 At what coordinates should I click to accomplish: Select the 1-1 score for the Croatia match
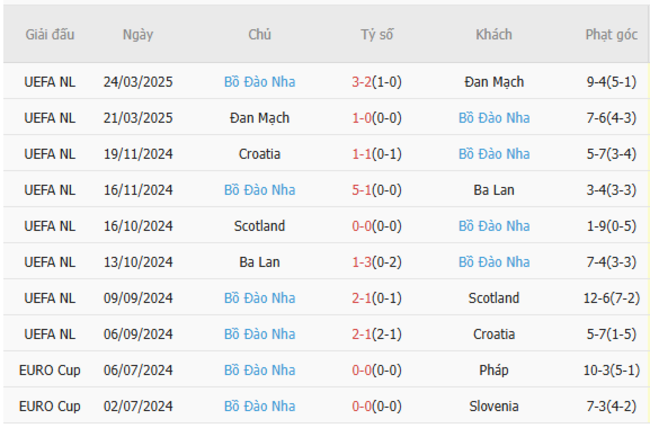[x=362, y=154]
